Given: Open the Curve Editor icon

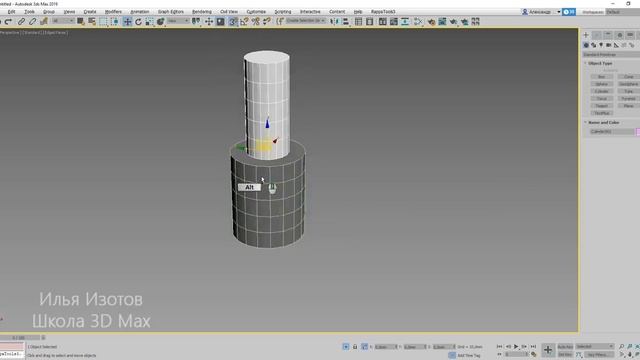Looking at the screenshot, I should point(393,21).
